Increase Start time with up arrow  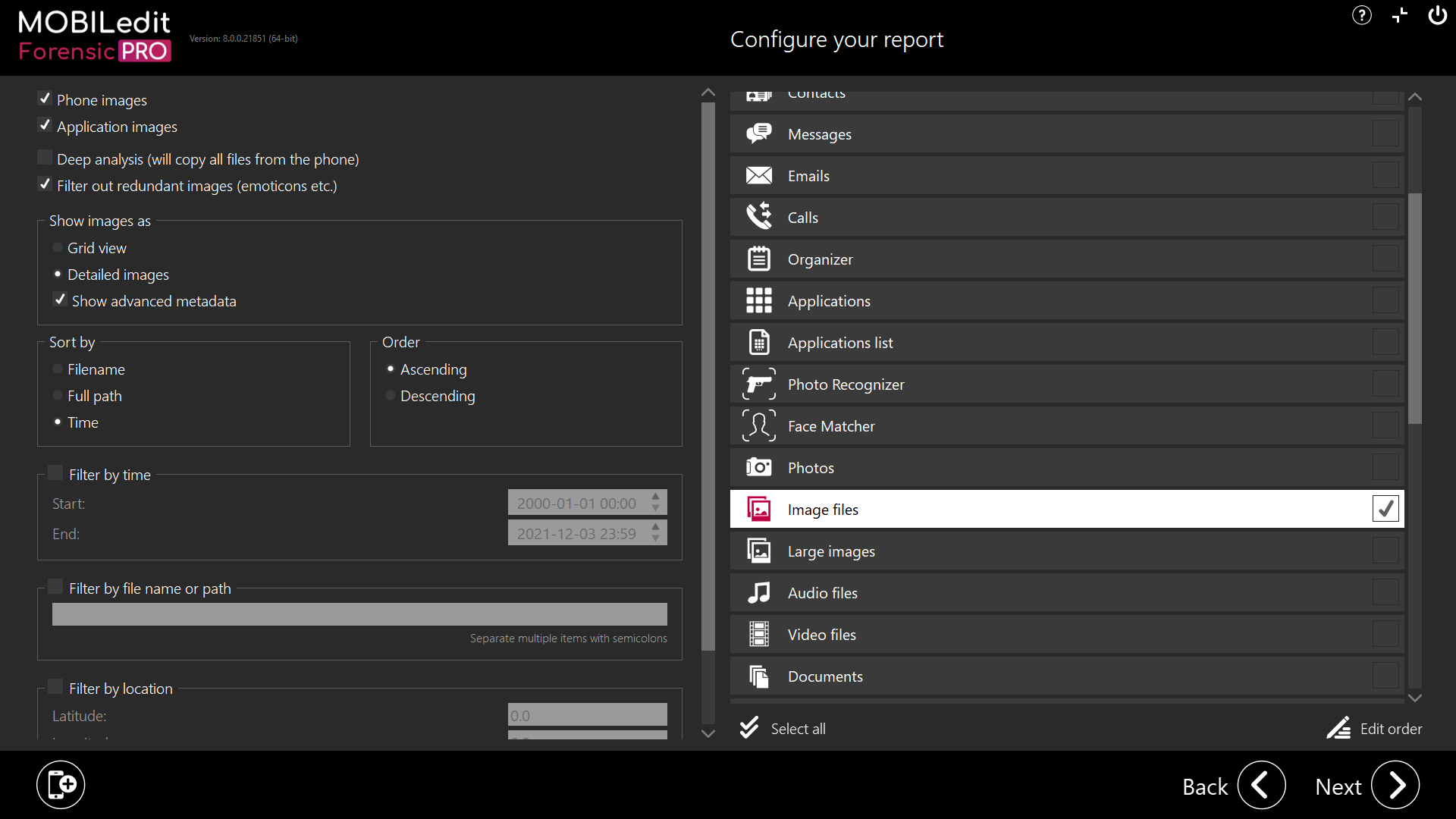[656, 497]
